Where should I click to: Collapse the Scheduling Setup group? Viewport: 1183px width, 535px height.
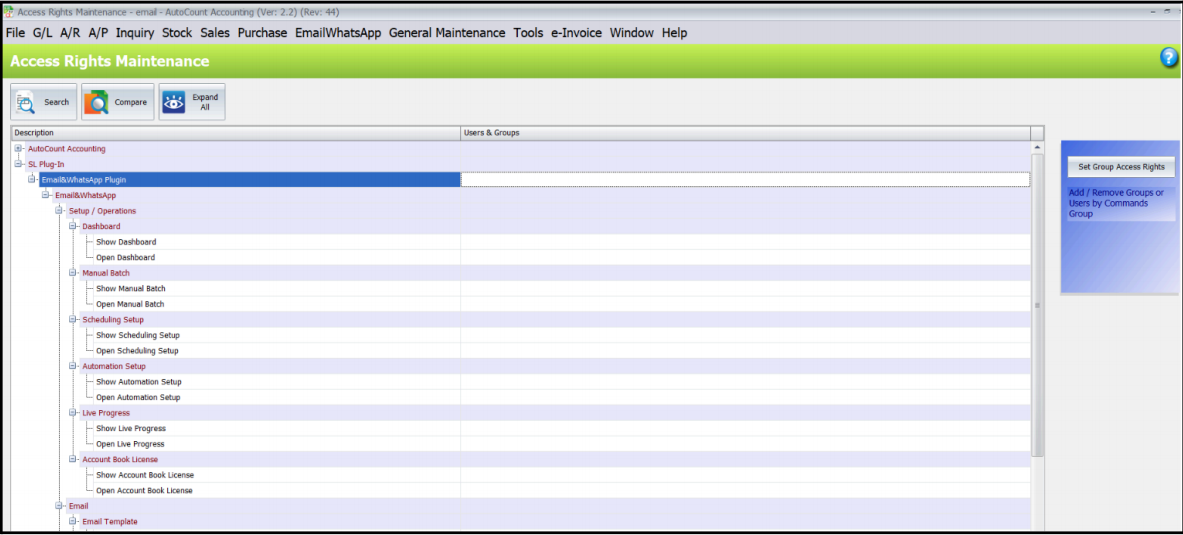tap(73, 319)
